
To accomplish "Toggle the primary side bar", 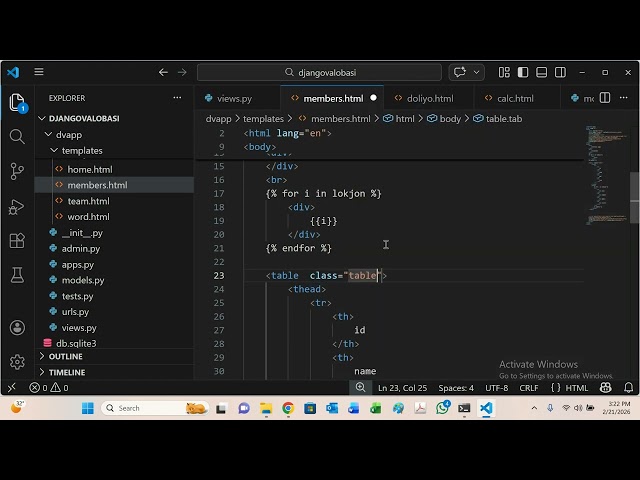I will pos(523,72).
